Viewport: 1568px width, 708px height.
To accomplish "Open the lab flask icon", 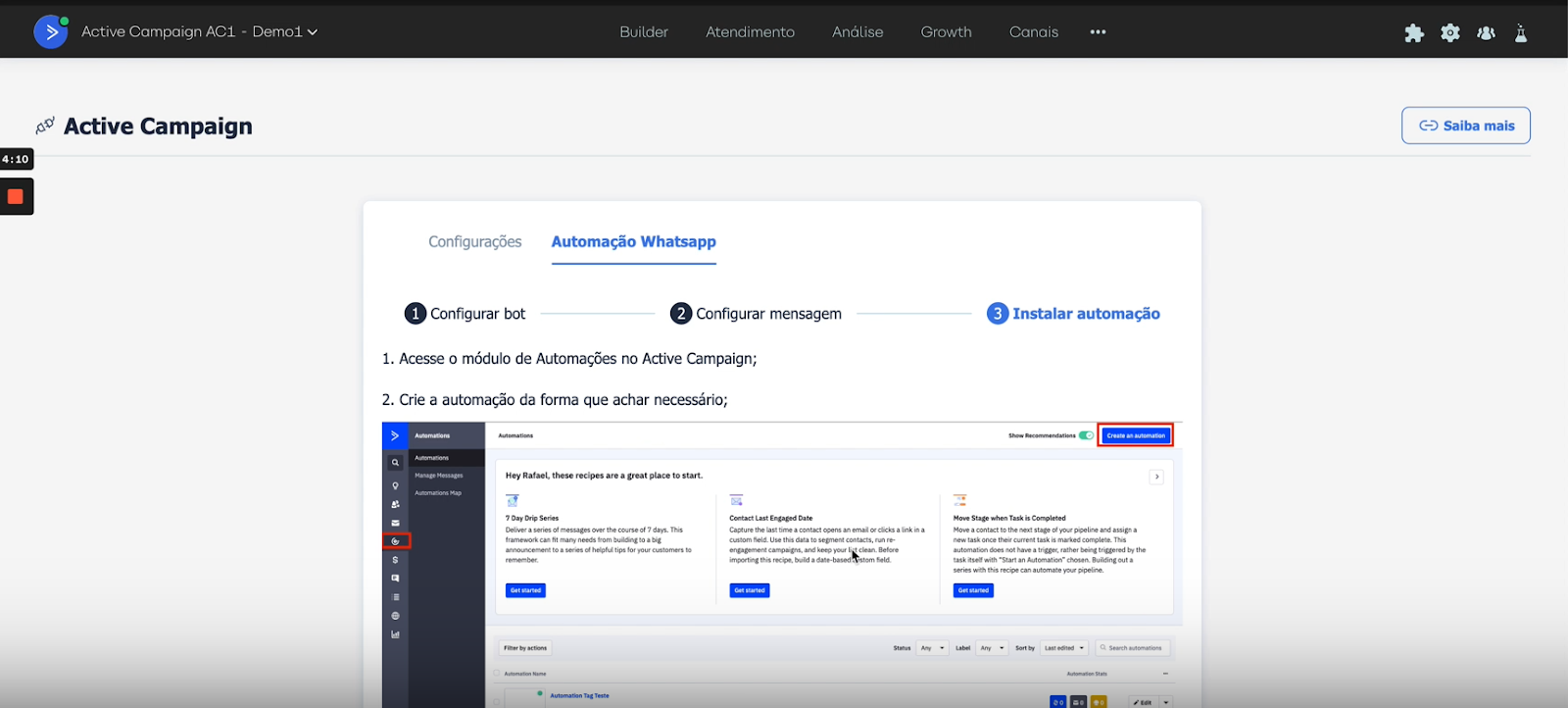I will (1521, 33).
